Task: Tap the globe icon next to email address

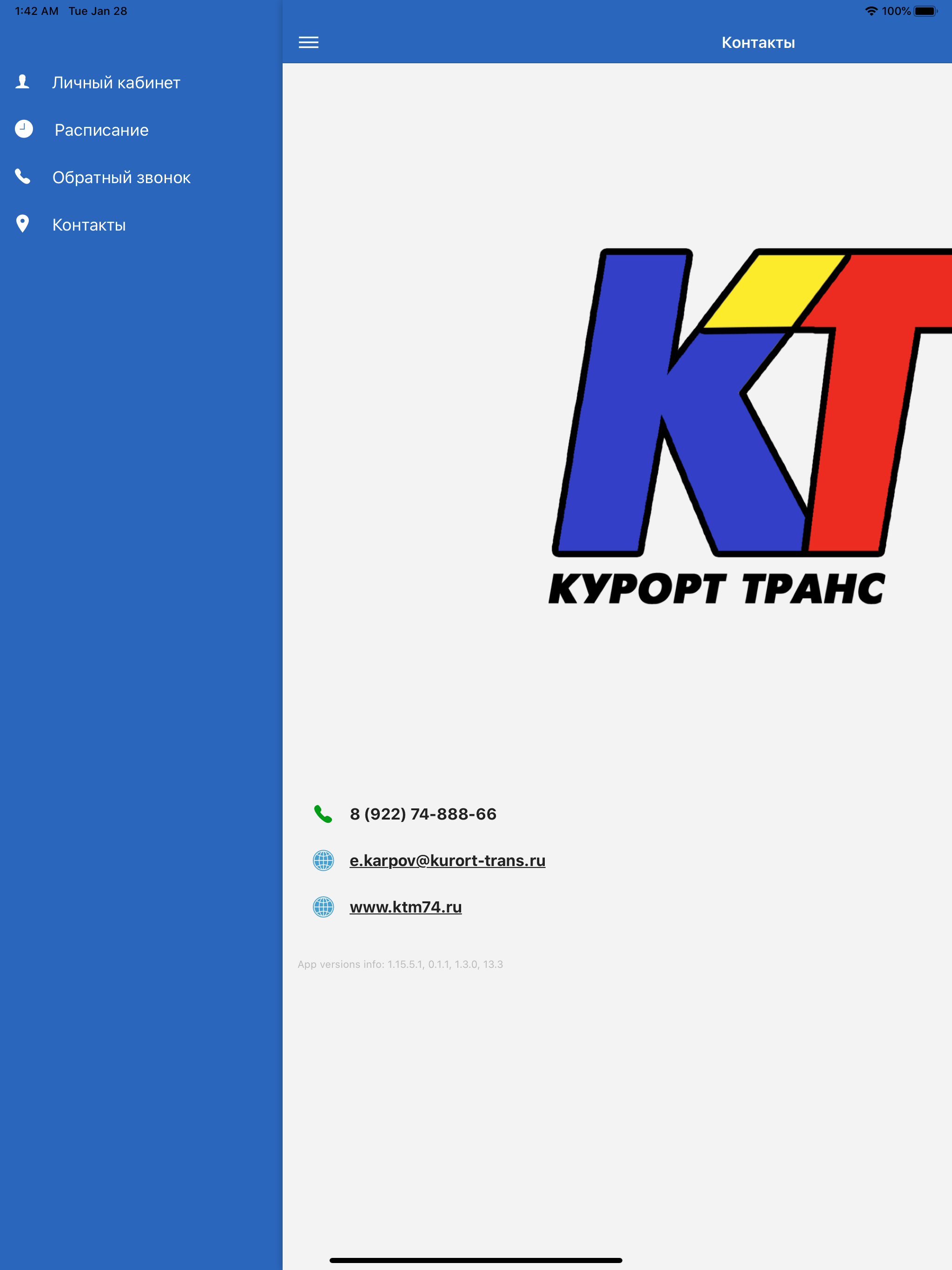Action: [323, 860]
